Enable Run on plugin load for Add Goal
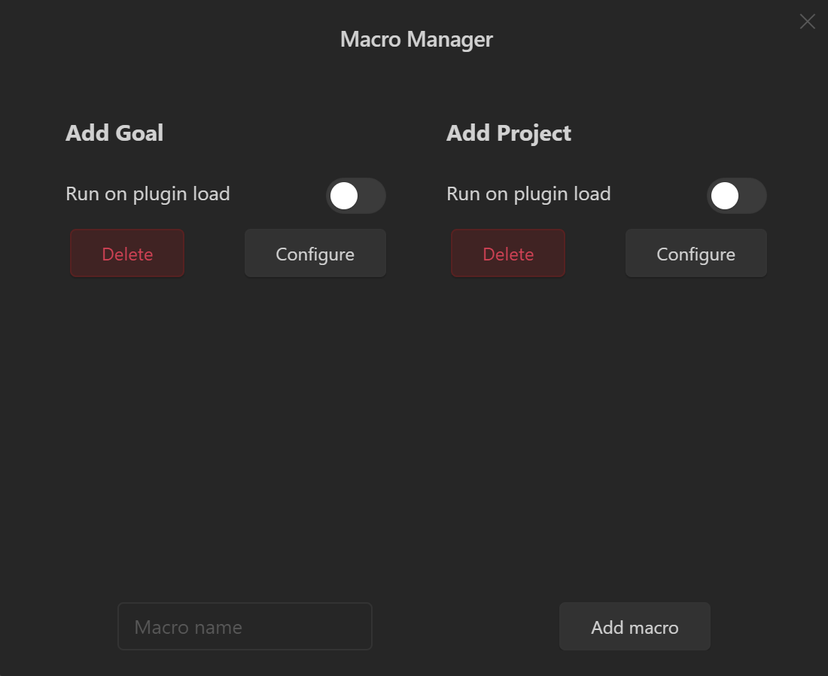This screenshot has height=676, width=828. pyautogui.click(x=356, y=196)
